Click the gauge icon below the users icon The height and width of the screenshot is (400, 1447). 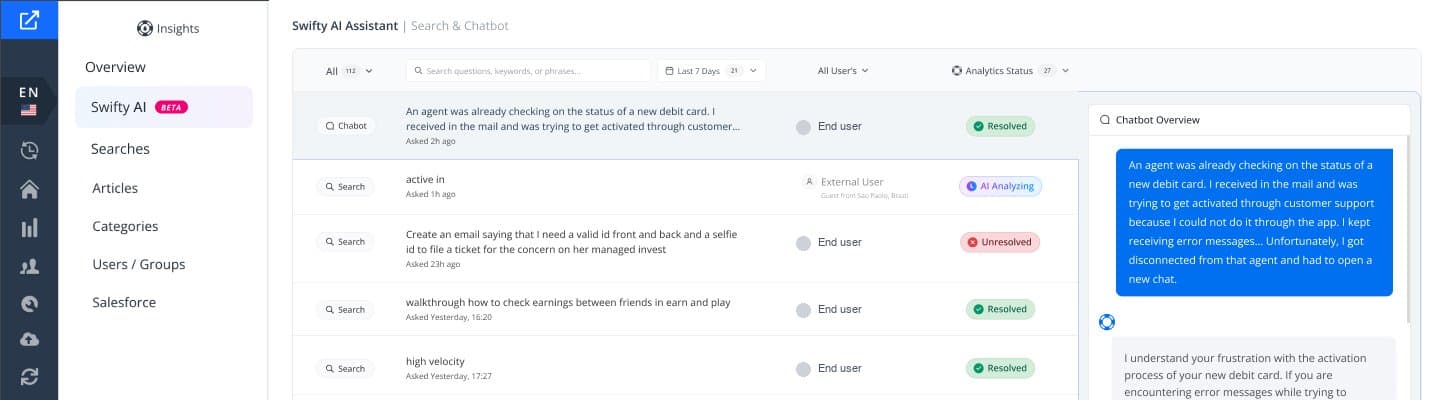click(x=29, y=304)
